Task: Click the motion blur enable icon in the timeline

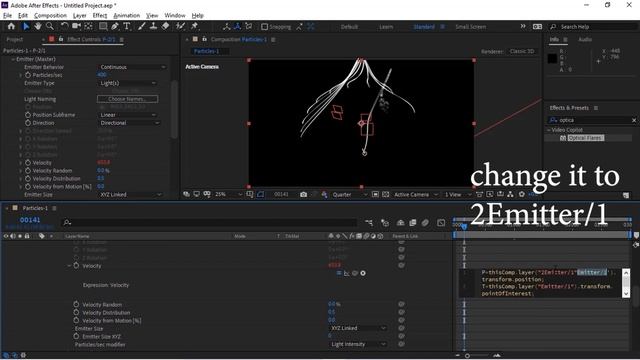Action: [x=425, y=223]
